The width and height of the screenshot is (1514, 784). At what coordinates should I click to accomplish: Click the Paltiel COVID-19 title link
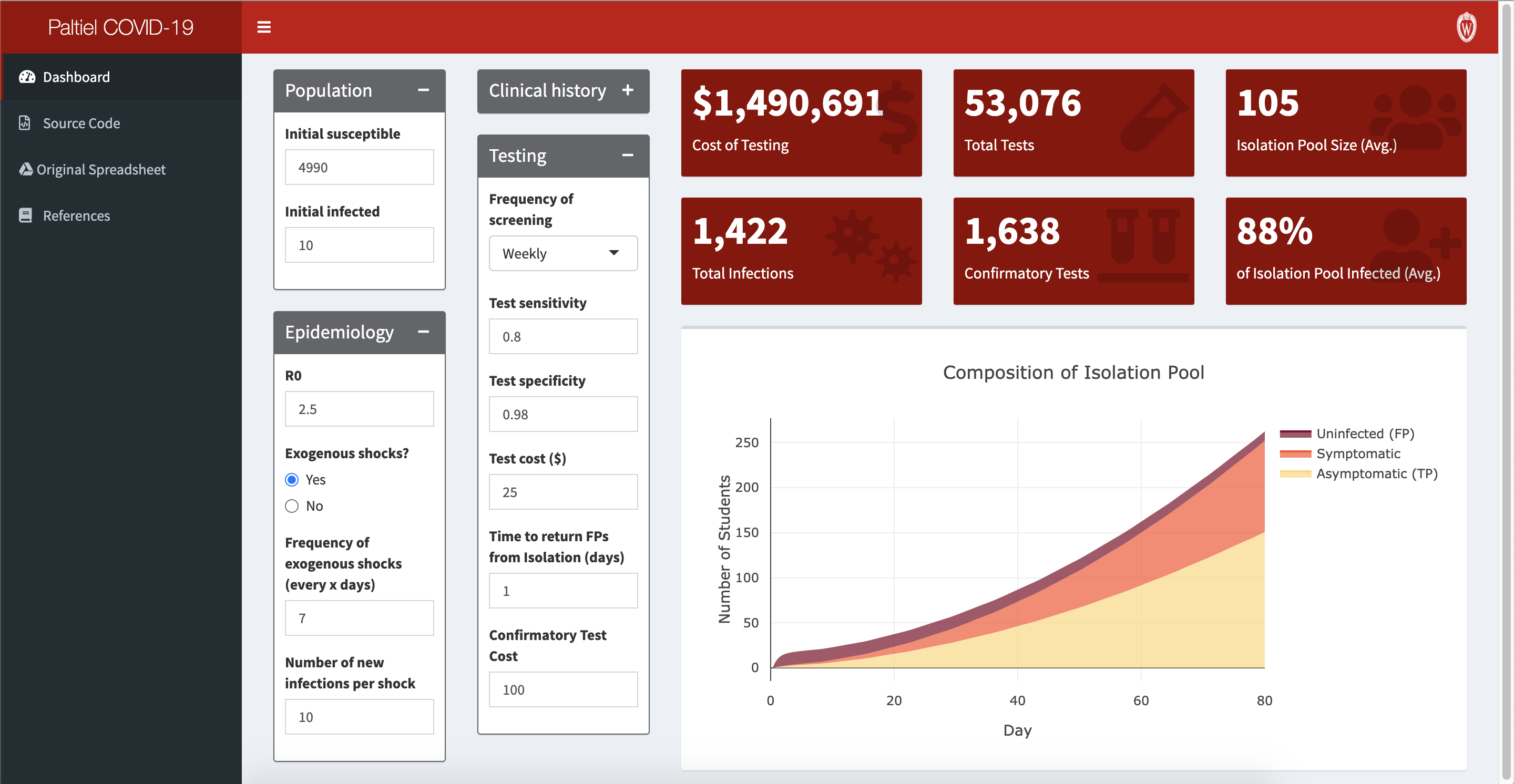[x=120, y=27]
